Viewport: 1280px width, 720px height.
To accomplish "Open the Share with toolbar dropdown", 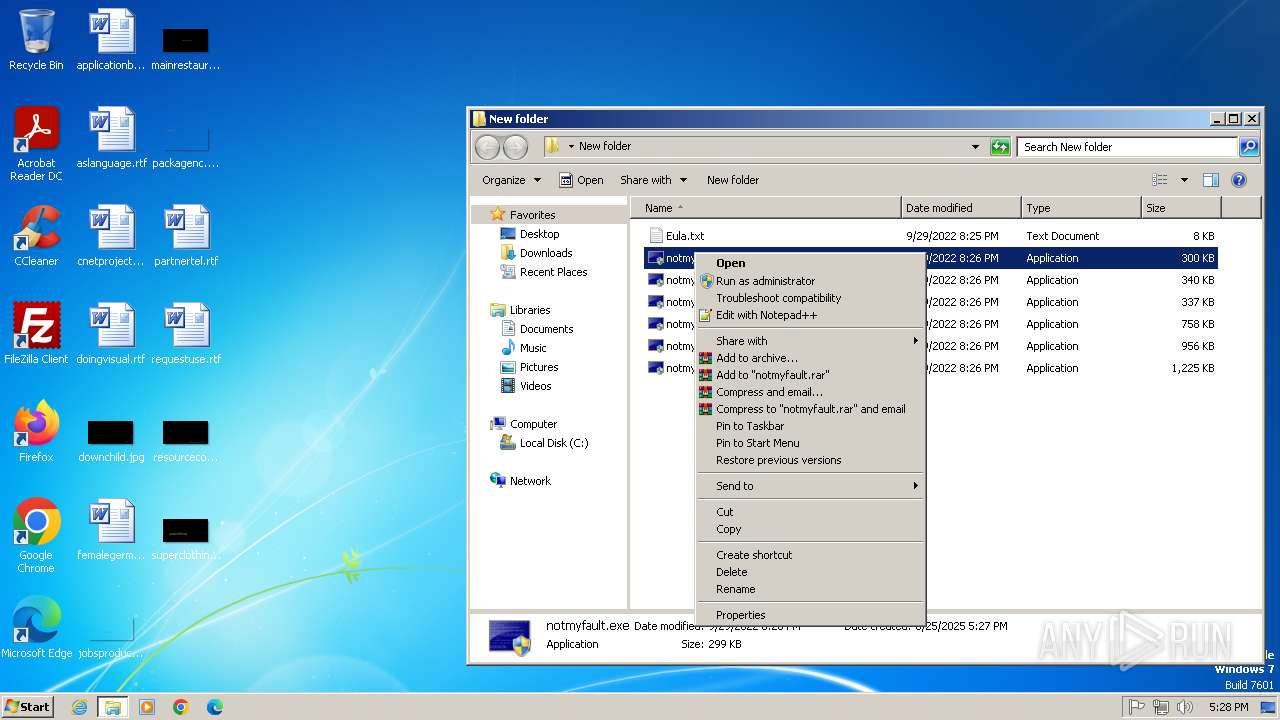I will coord(654,180).
